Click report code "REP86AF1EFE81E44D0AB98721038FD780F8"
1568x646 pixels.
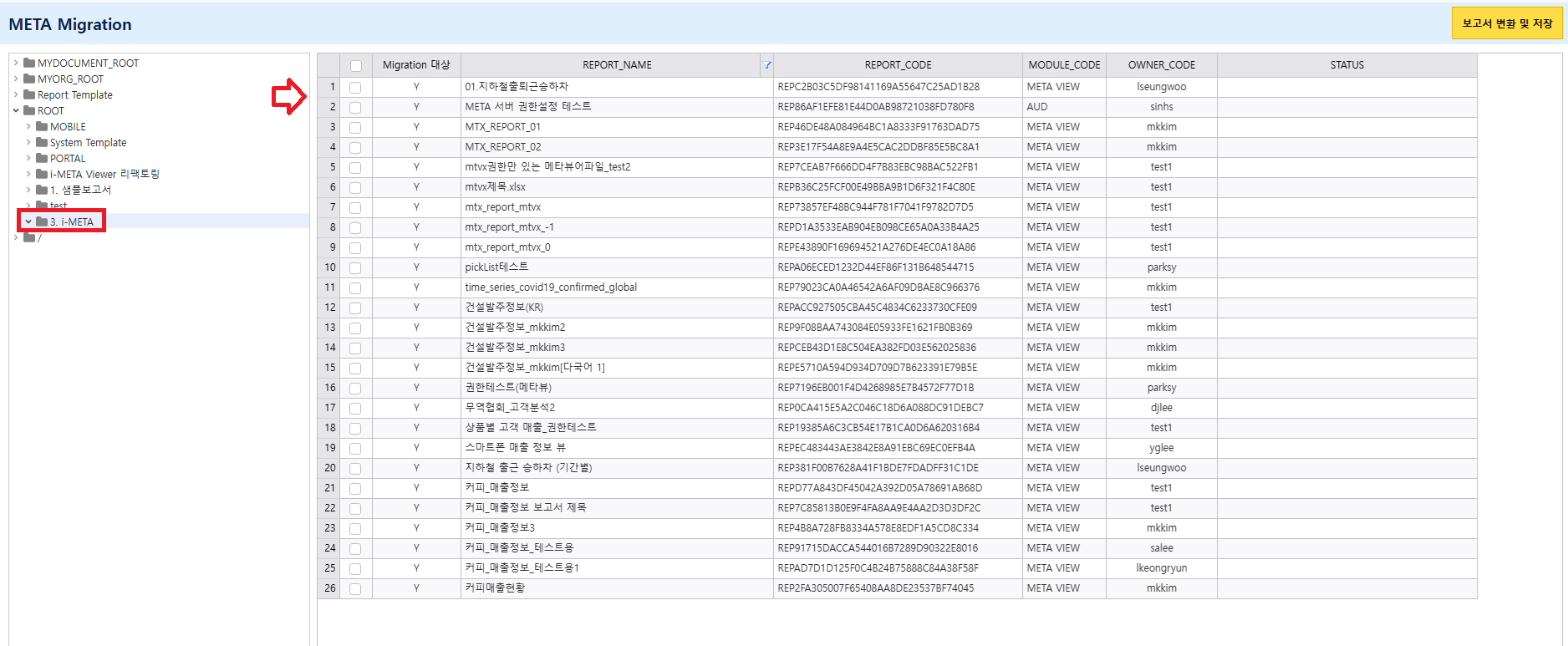[876, 107]
